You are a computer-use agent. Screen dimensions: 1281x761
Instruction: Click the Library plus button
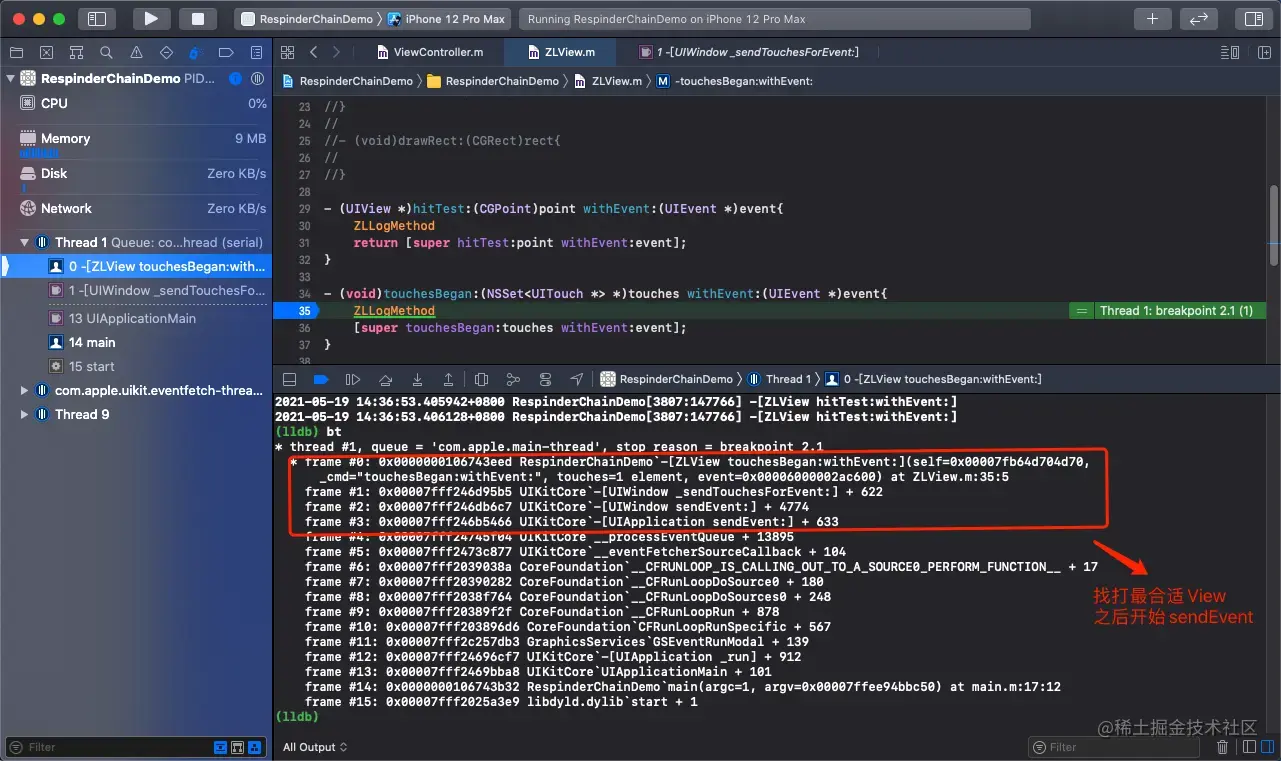click(x=1153, y=19)
